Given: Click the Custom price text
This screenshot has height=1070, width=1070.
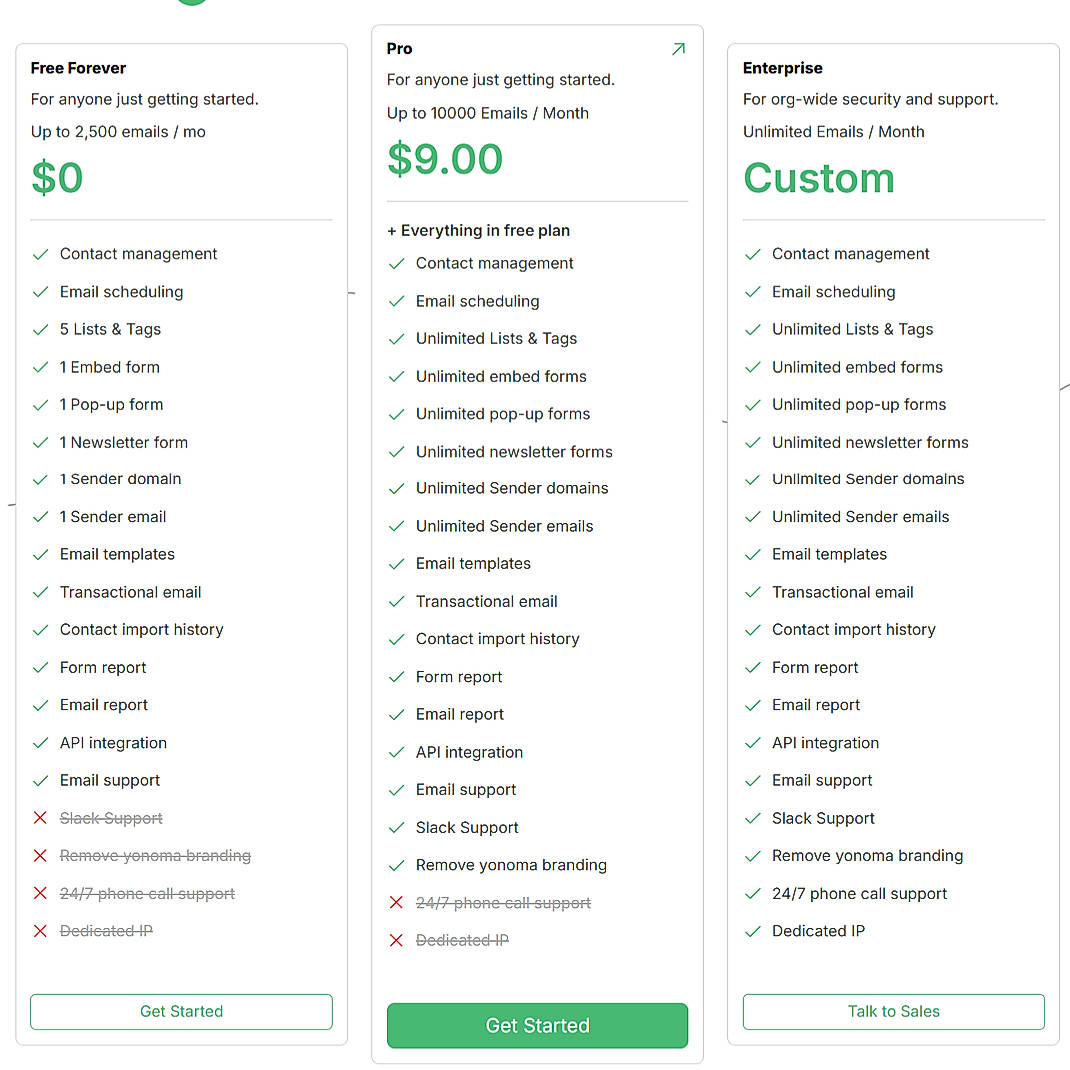Looking at the screenshot, I should point(818,178).
